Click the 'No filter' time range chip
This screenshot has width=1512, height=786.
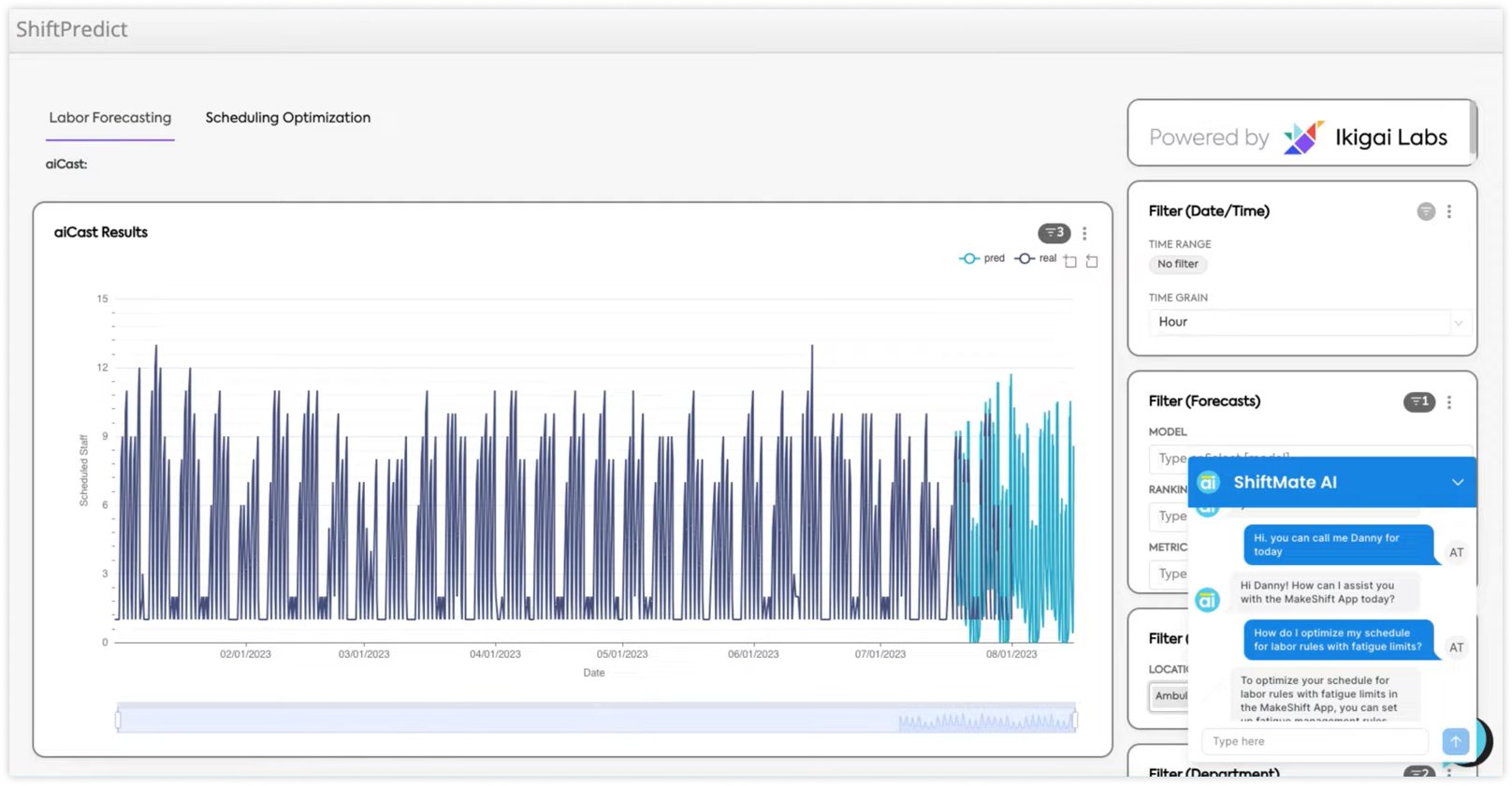pos(1178,264)
